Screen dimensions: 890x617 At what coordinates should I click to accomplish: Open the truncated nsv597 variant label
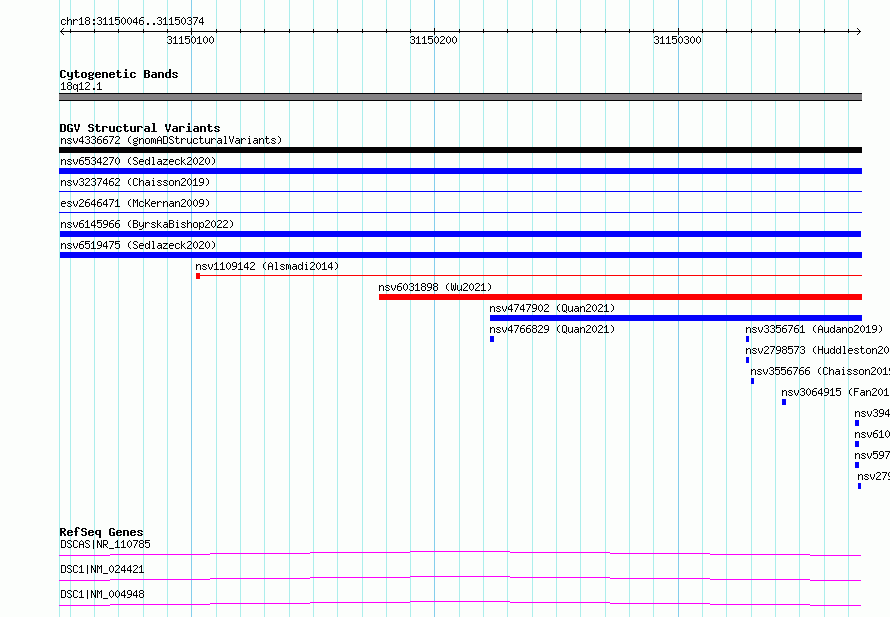872,455
